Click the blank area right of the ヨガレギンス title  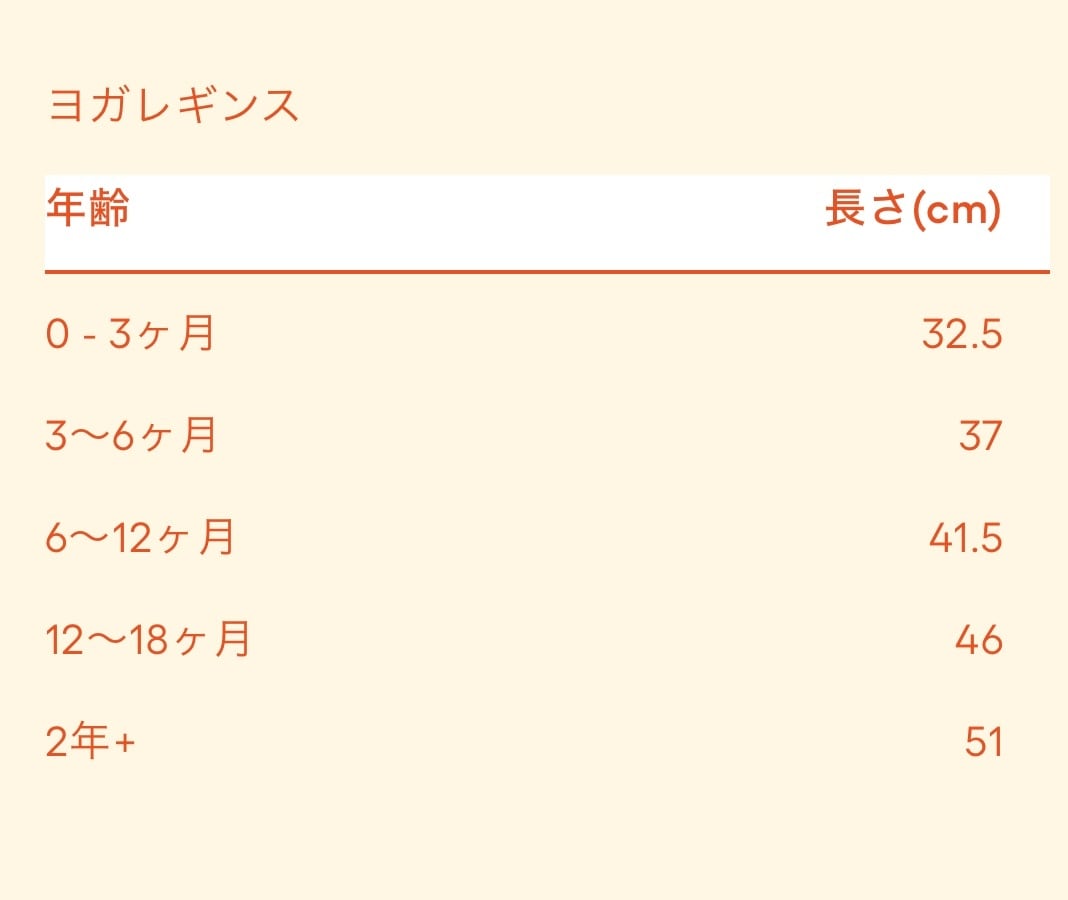click(x=680, y=105)
